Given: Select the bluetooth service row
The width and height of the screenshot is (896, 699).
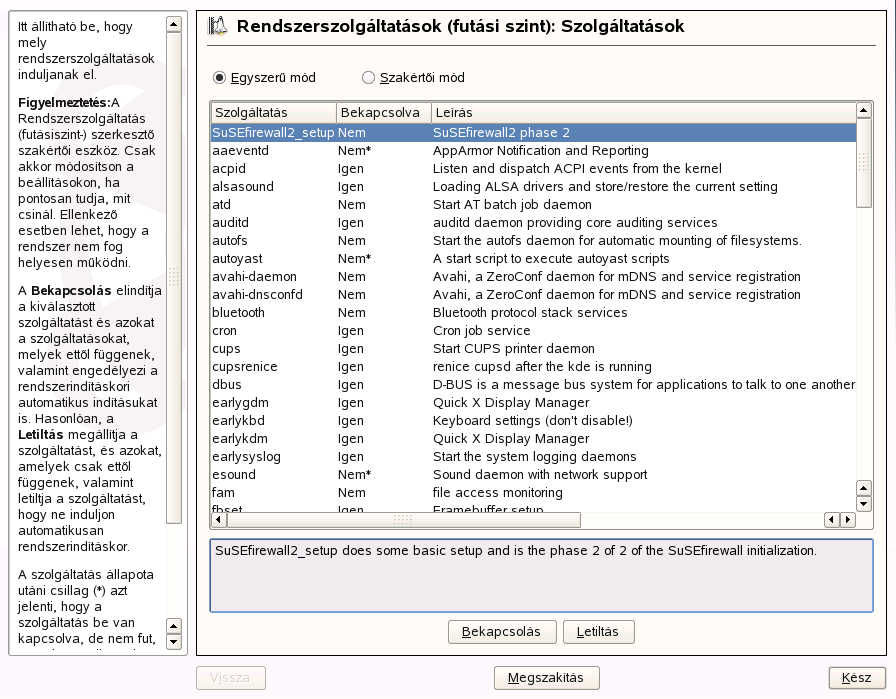Looking at the screenshot, I should (533, 313).
